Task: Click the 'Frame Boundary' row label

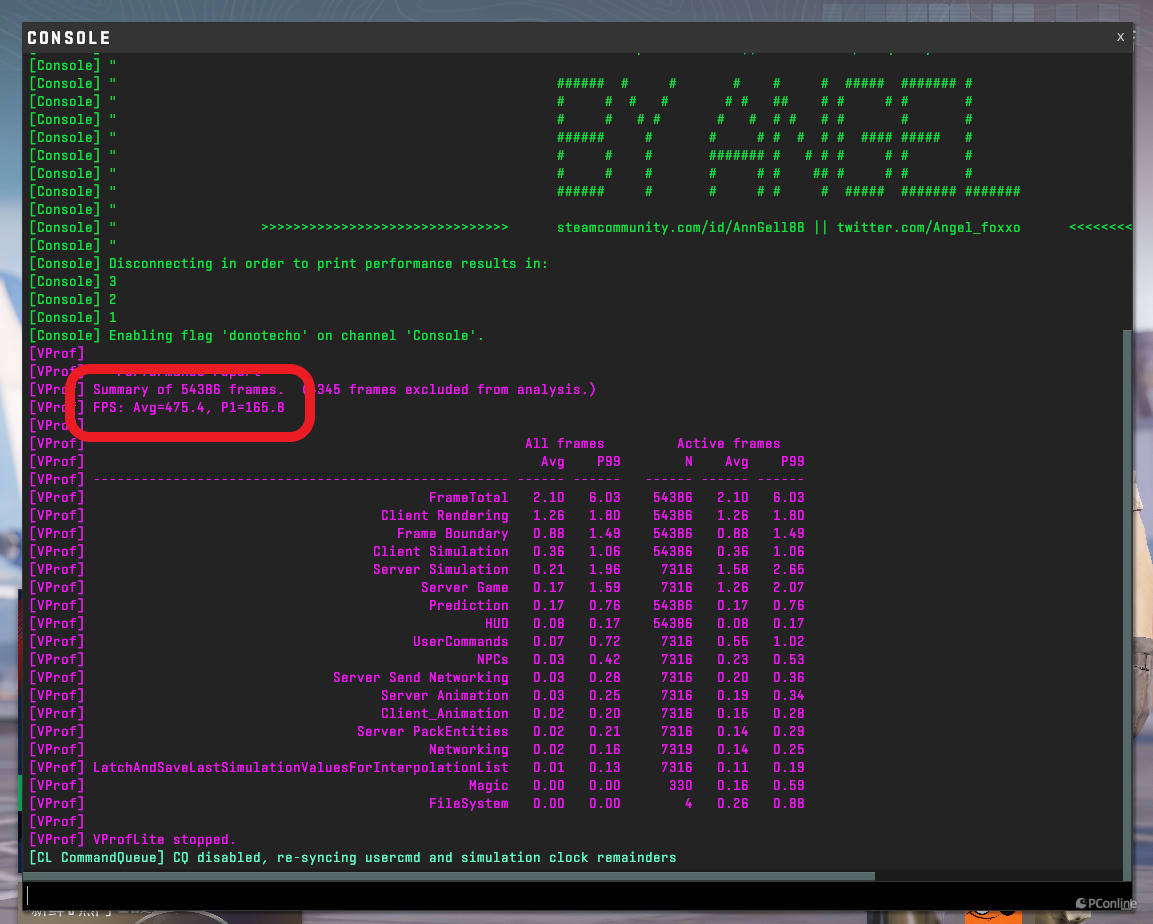Action: 452,534
